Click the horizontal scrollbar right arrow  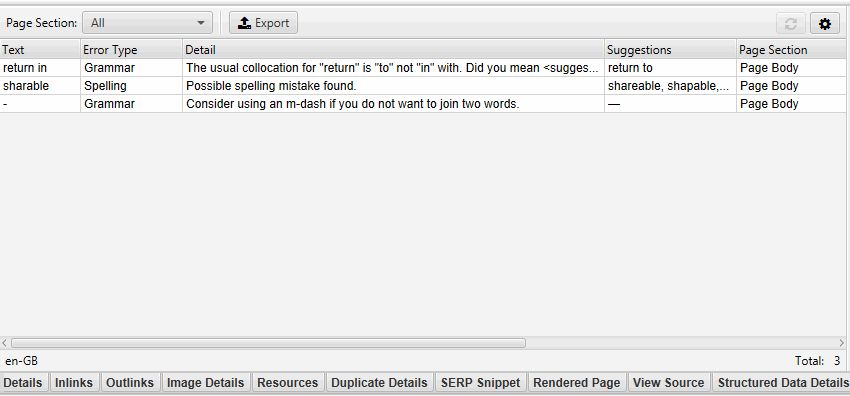[842, 343]
